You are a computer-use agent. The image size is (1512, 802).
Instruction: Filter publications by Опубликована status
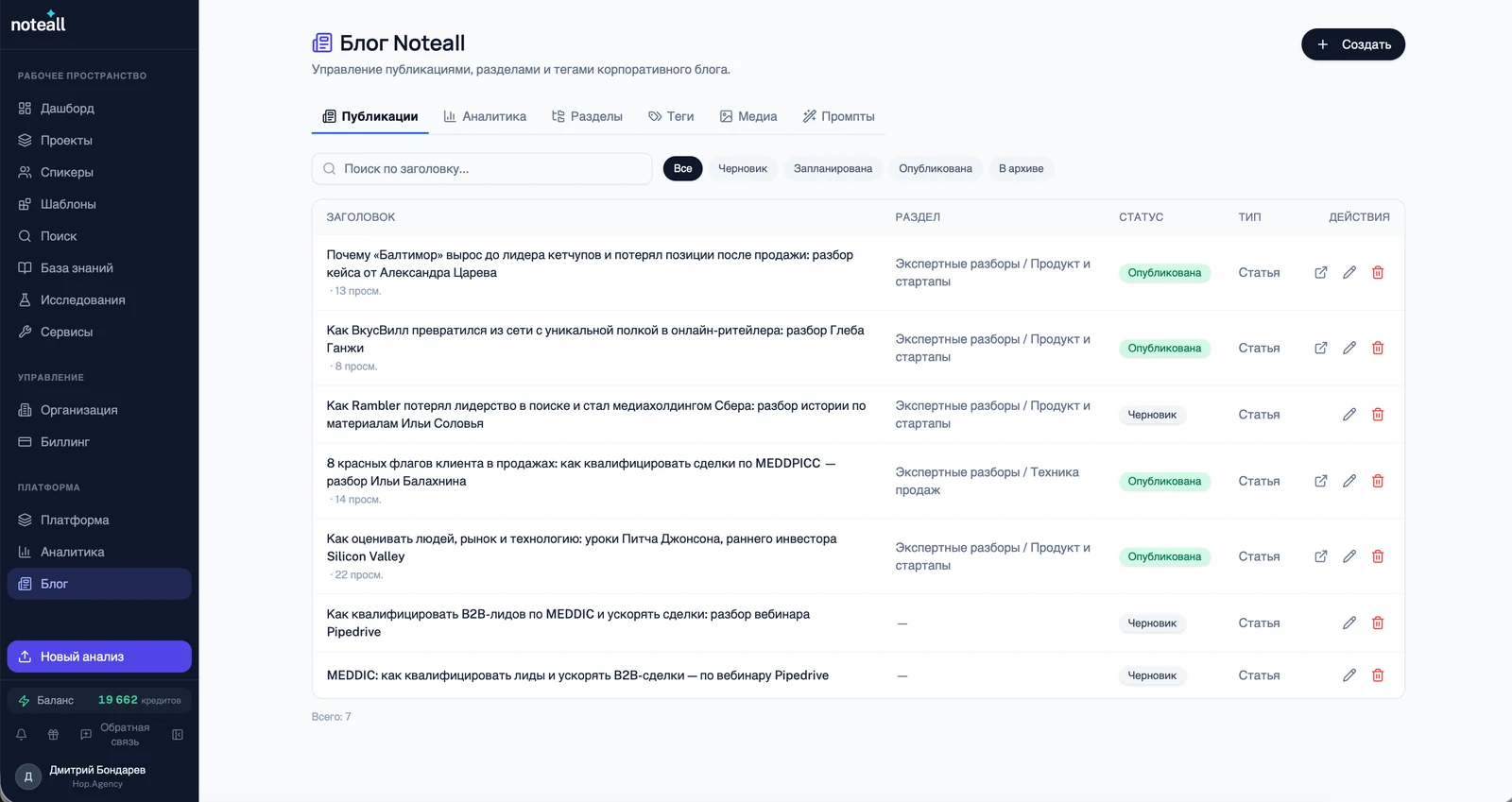coord(936,169)
